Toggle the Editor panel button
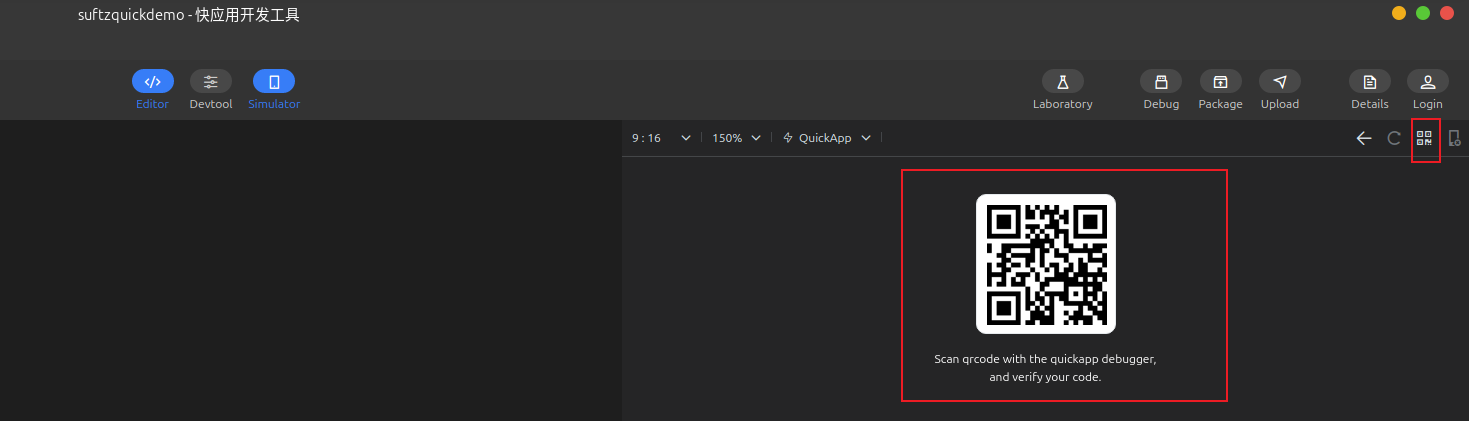This screenshot has height=421, width=1469. coord(152,82)
